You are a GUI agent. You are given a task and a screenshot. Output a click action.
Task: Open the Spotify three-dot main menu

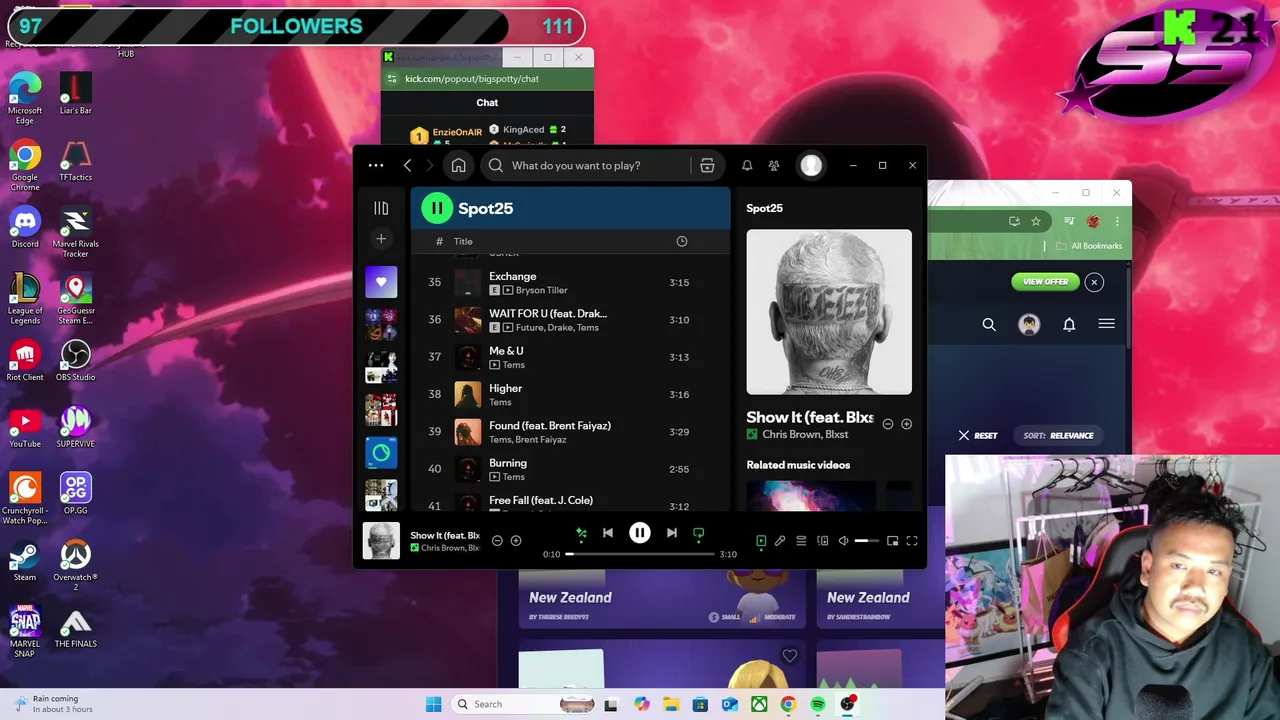pos(376,165)
